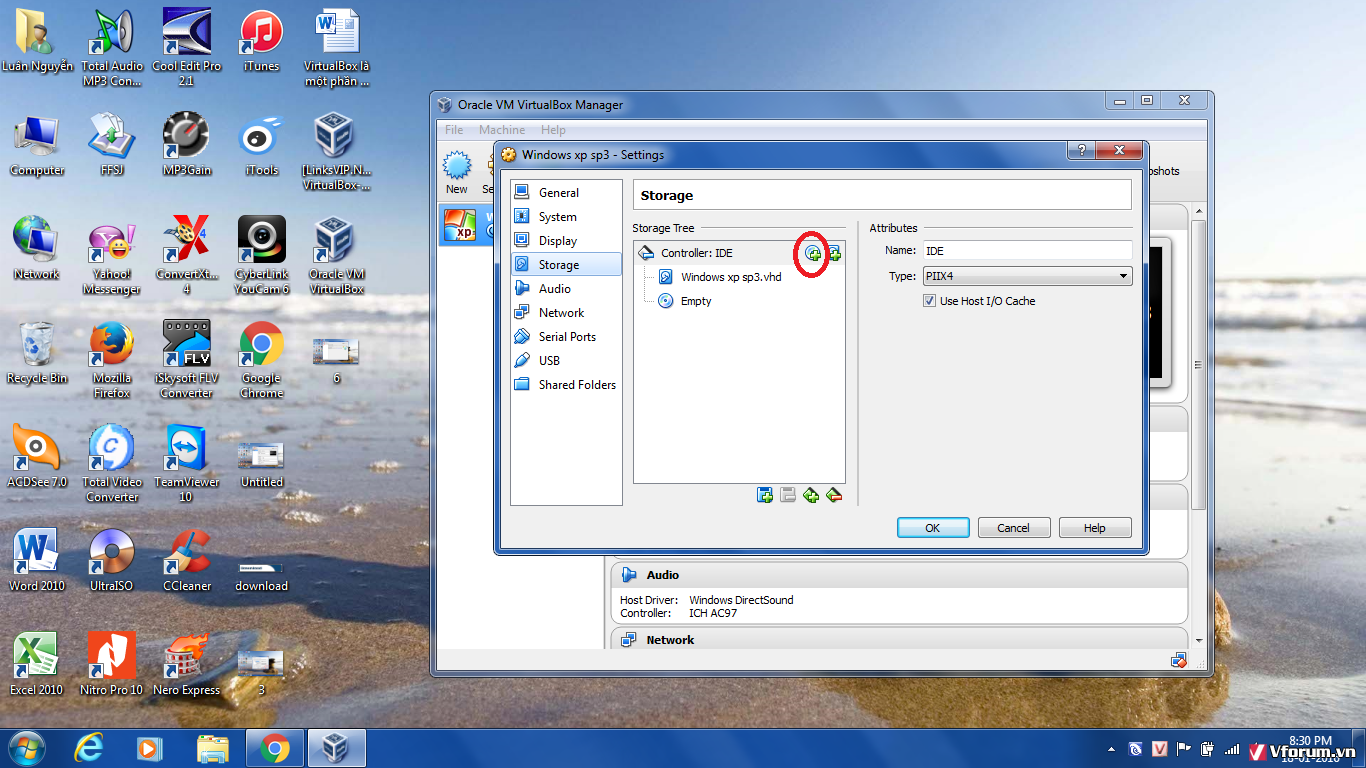Open Untitled image file on desktop
Screen dimensions: 1366x768
click(261, 465)
